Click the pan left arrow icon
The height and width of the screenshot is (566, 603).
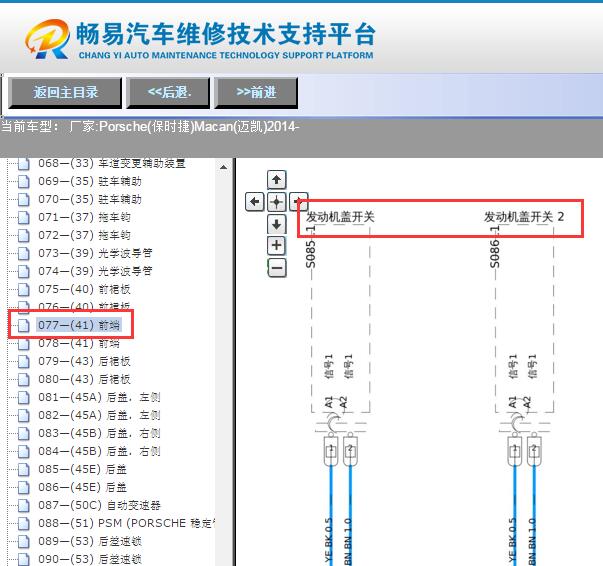point(255,201)
